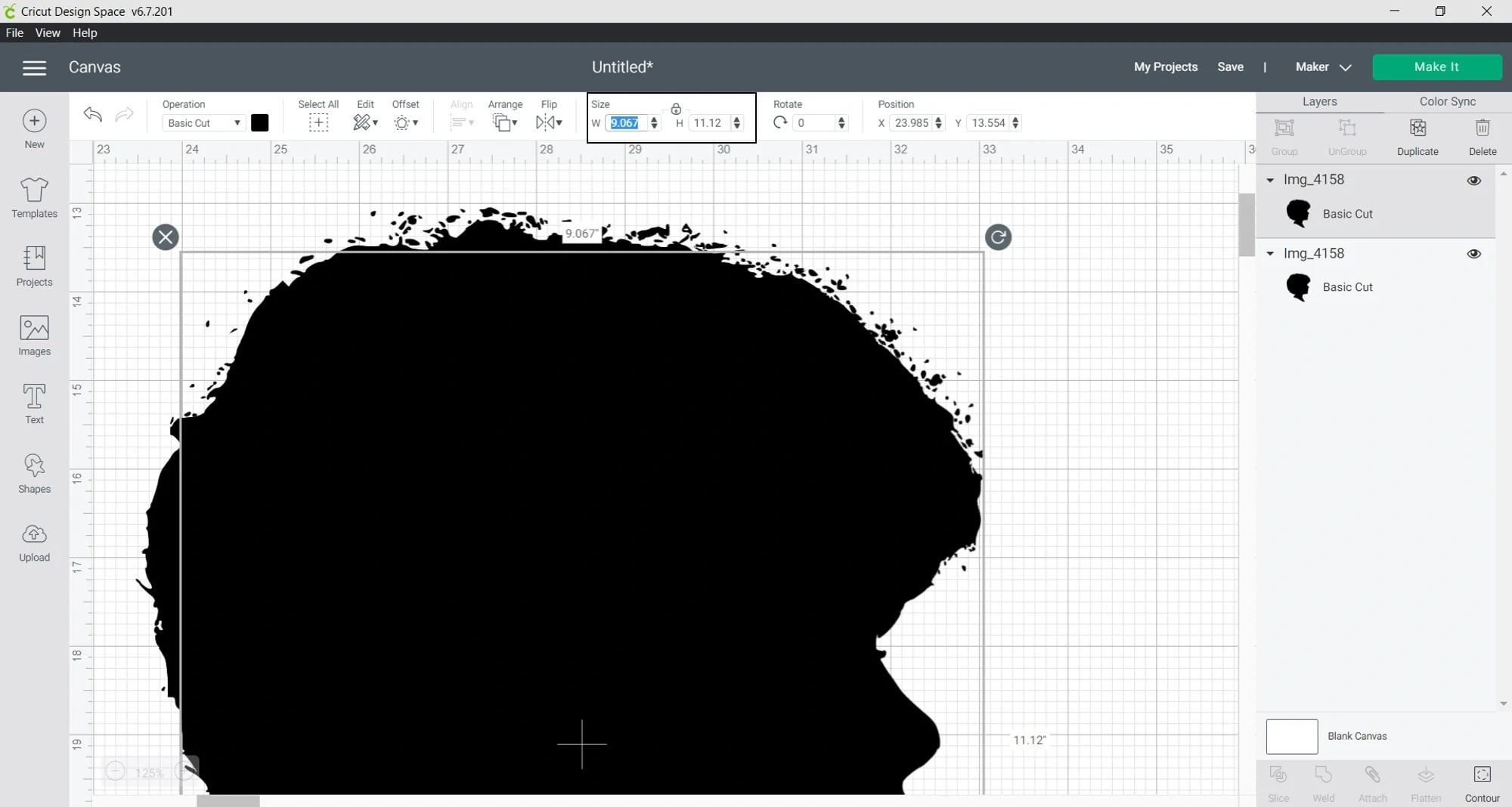Click the canvas rotate handle
The width and height of the screenshot is (1512, 807).
point(998,237)
